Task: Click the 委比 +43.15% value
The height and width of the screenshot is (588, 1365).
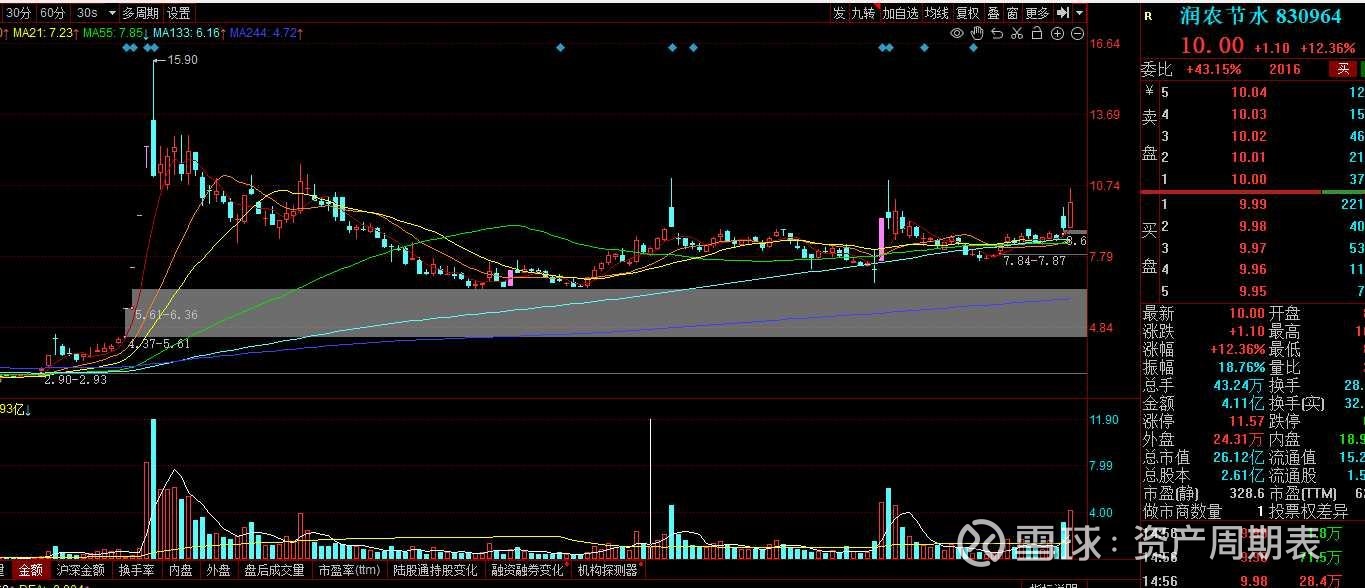Action: tap(1213, 69)
